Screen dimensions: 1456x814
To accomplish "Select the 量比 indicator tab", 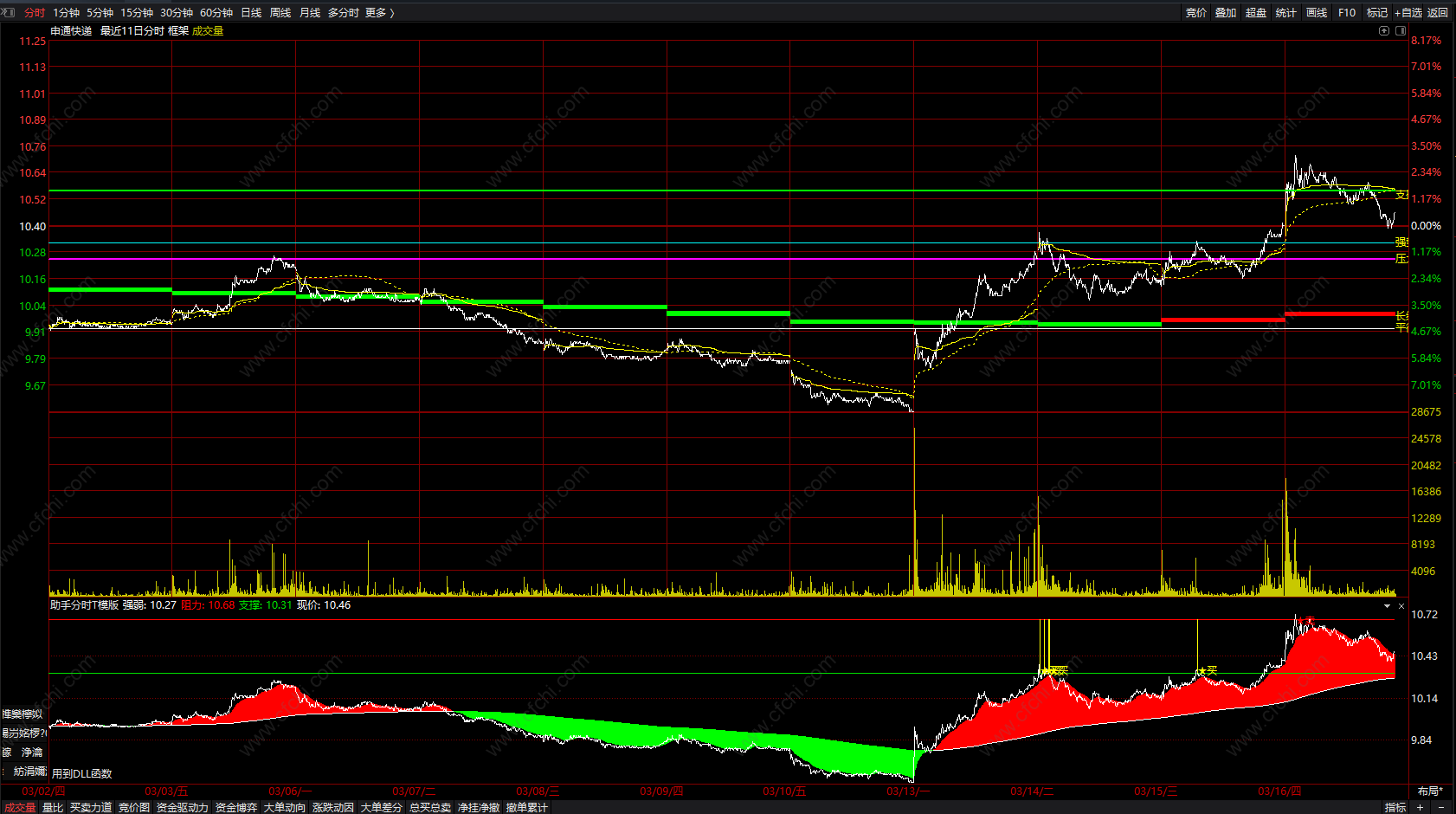I will click(x=53, y=808).
